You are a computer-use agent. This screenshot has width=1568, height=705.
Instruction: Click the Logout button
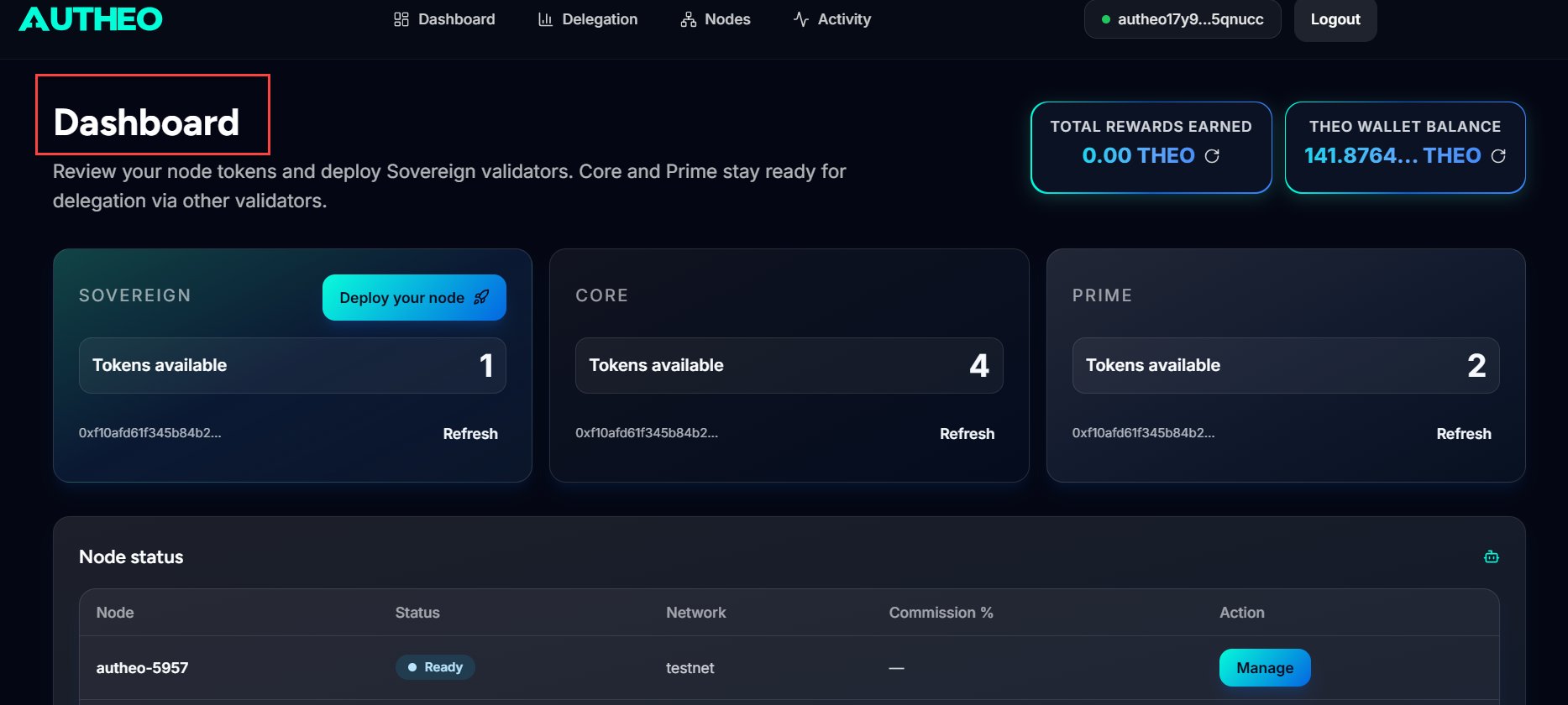tap(1335, 19)
